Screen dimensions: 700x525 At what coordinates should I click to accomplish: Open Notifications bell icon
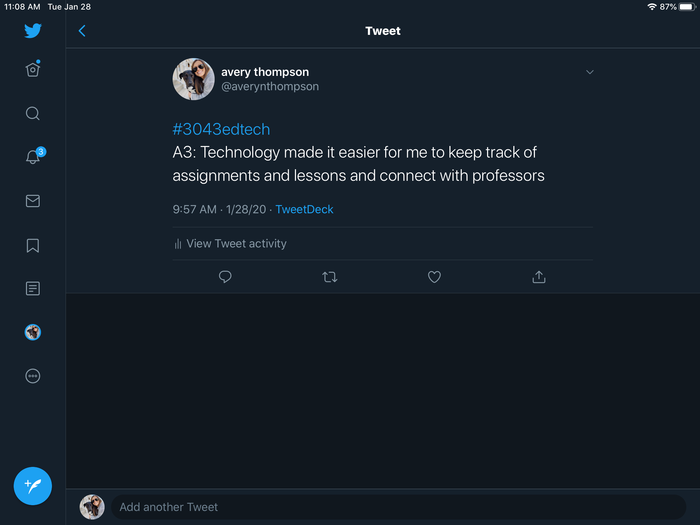coord(33,157)
